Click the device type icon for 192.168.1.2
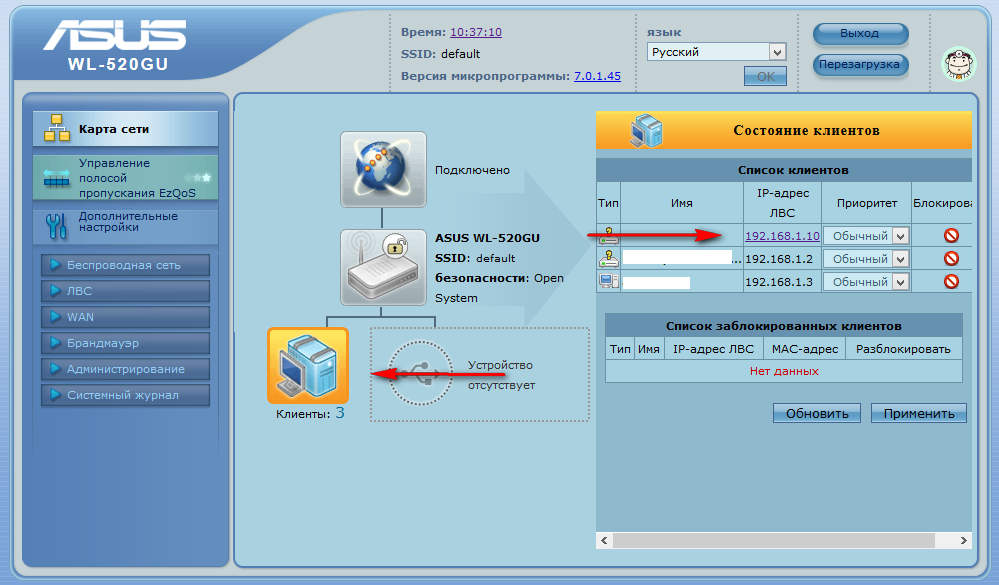This screenshot has width=999, height=585. (608, 259)
